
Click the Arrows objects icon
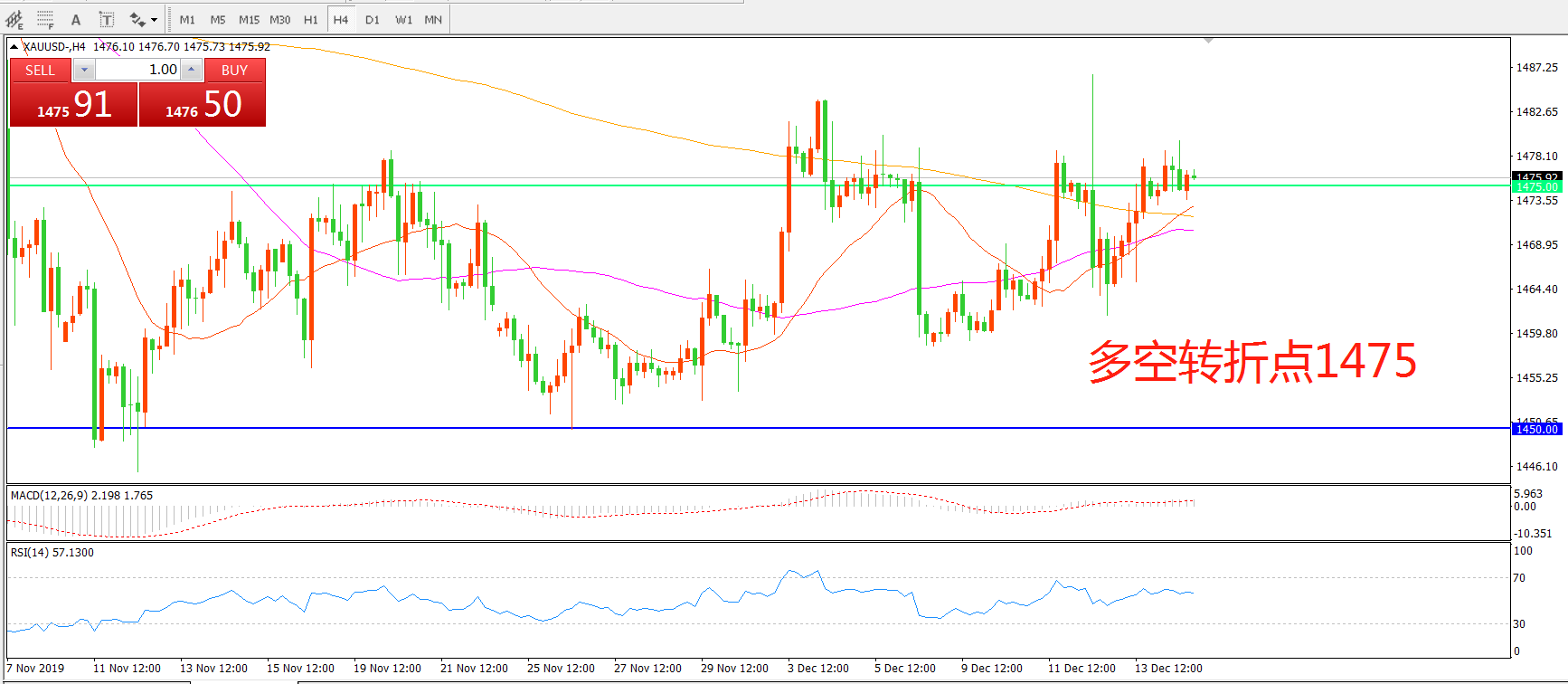tap(137, 19)
